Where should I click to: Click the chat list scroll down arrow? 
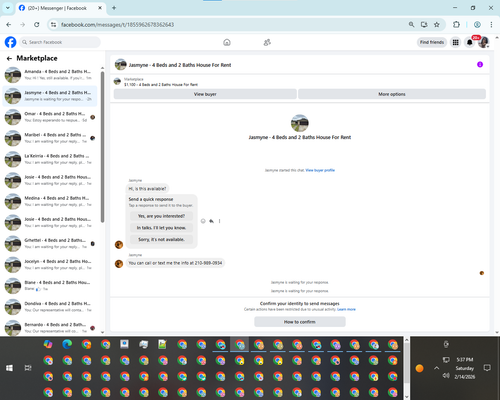click(102, 332)
